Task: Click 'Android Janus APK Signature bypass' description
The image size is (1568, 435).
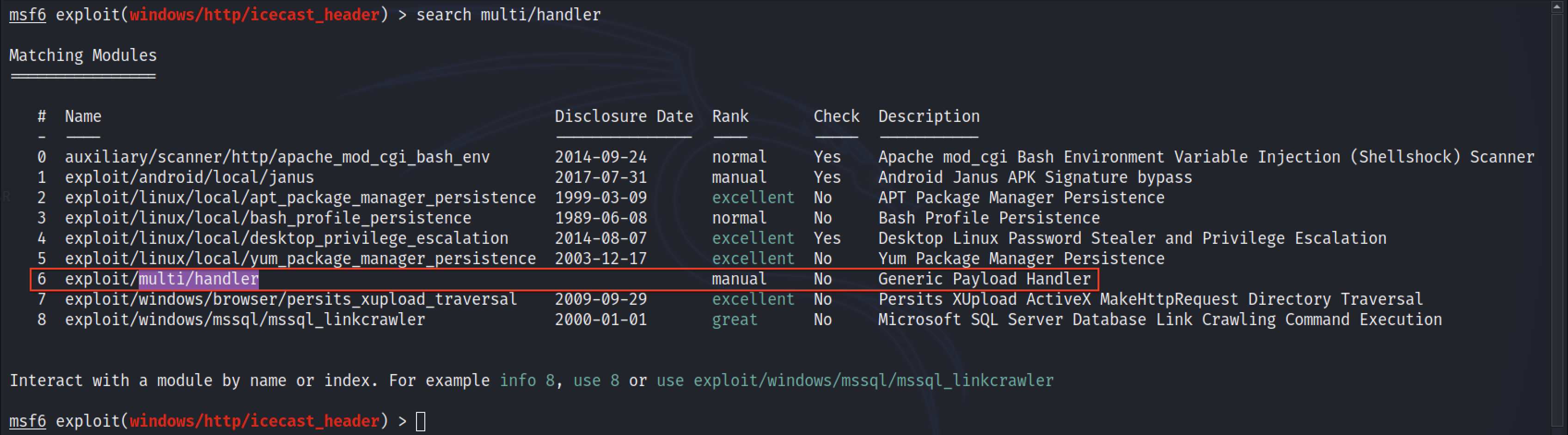Action: (1035, 178)
